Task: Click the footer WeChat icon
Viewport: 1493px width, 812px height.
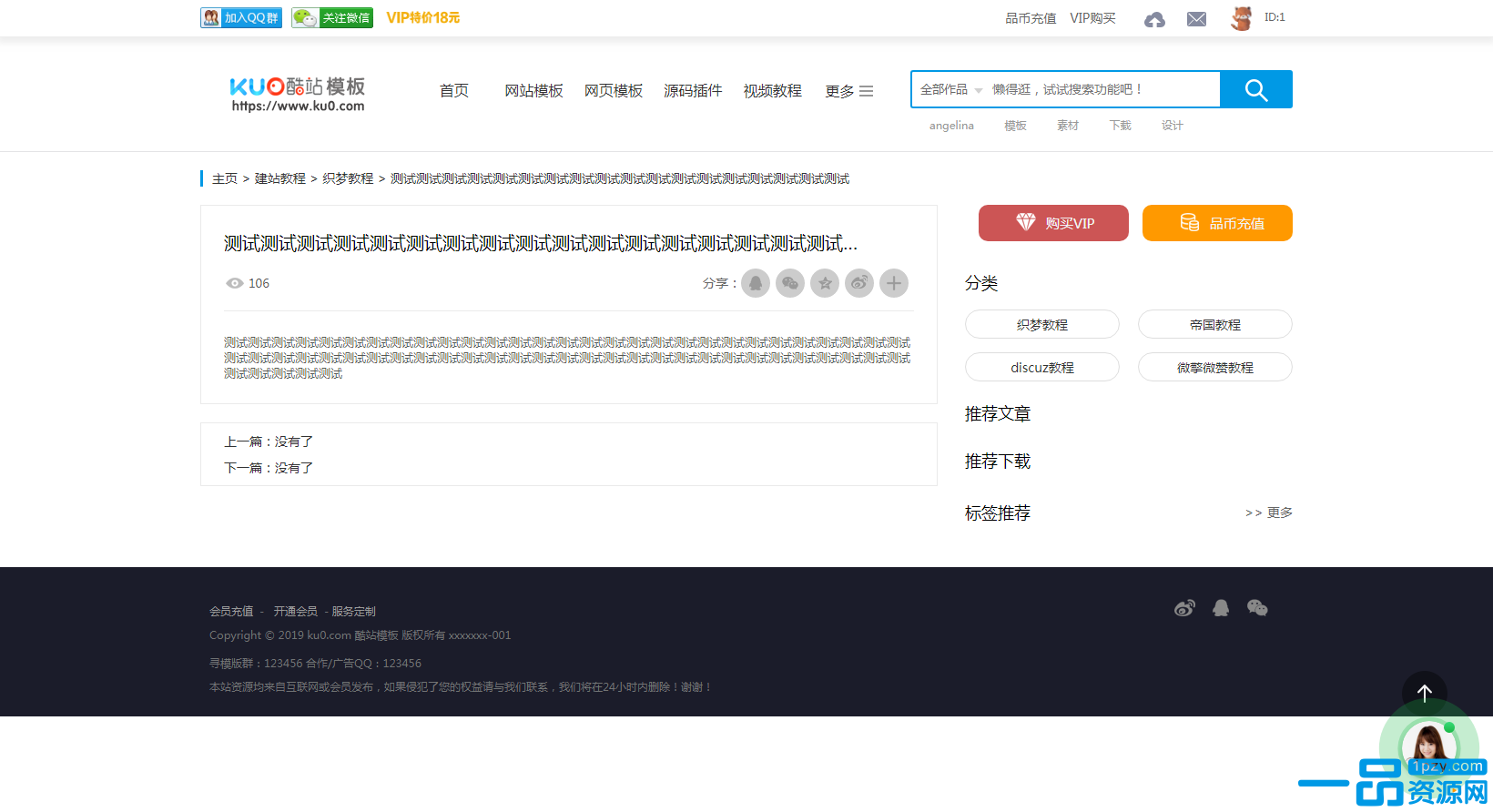Action: point(1257,608)
